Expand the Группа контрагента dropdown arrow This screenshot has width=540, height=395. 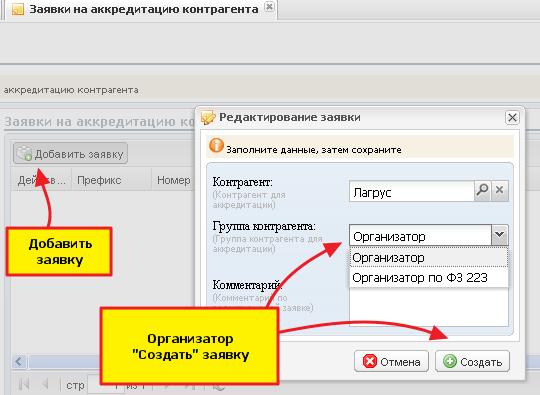(500, 235)
